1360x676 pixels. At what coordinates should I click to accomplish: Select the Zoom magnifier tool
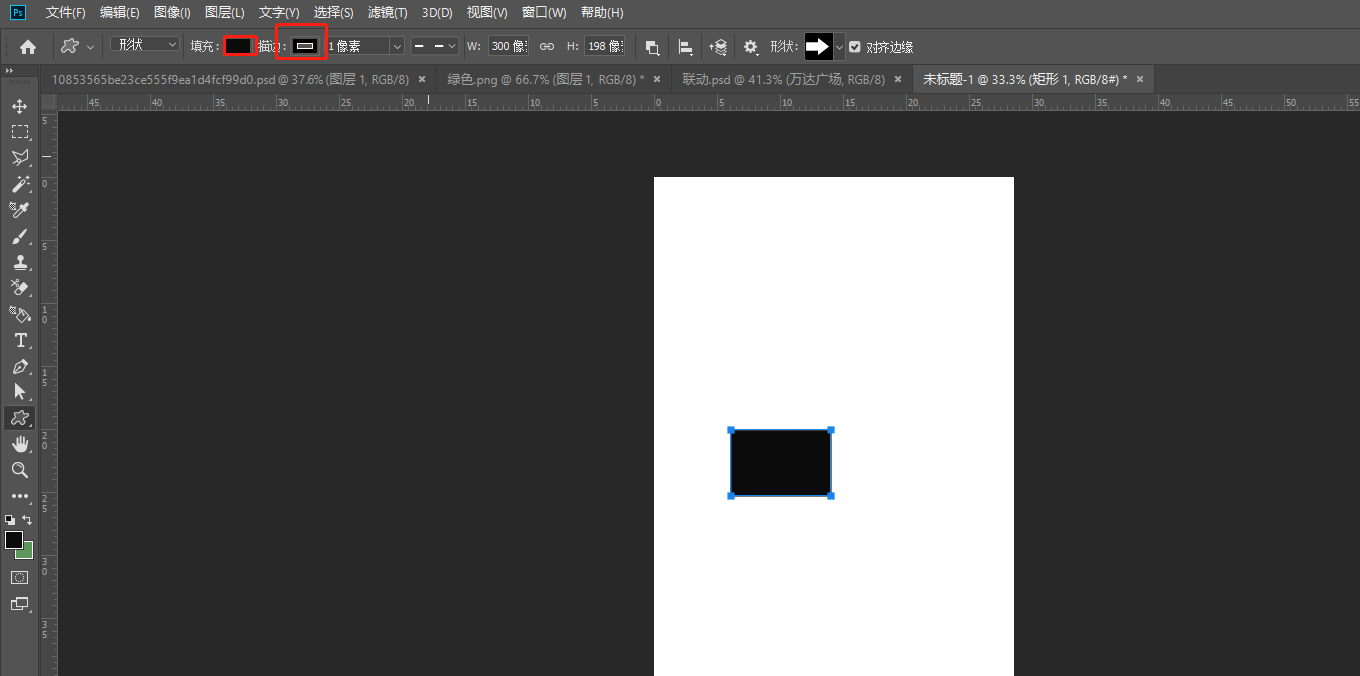coord(20,470)
